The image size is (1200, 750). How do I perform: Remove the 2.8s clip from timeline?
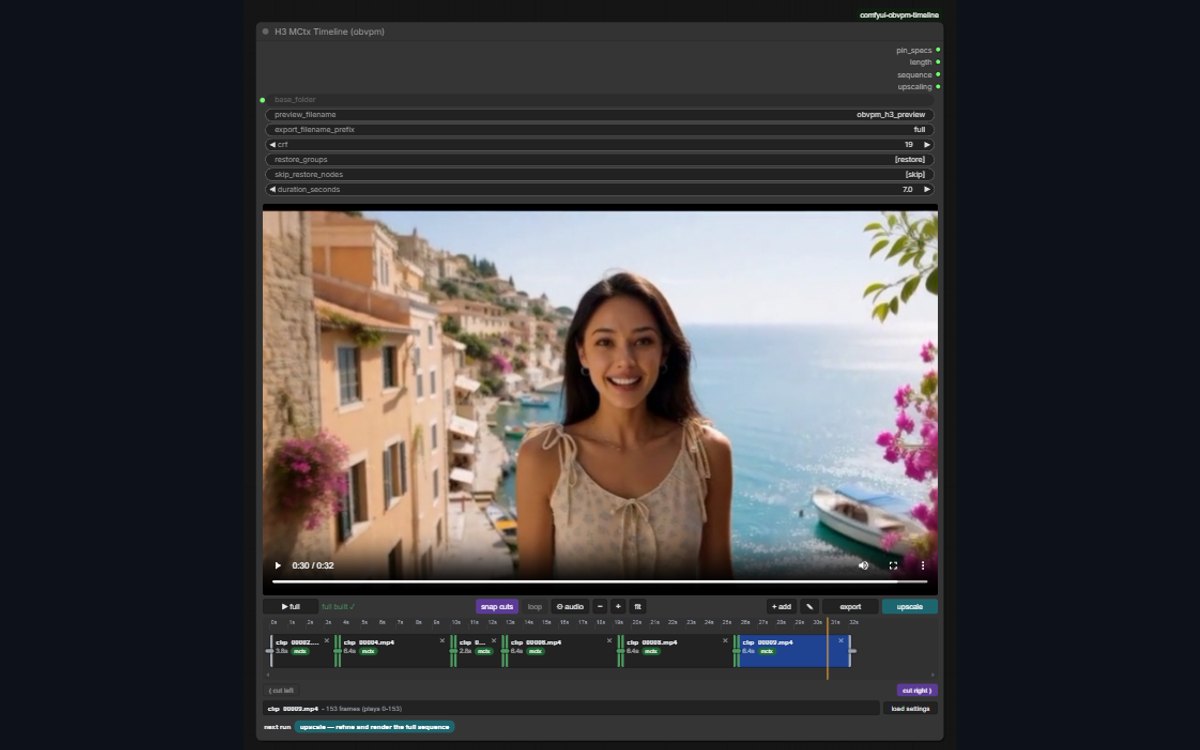click(x=493, y=641)
